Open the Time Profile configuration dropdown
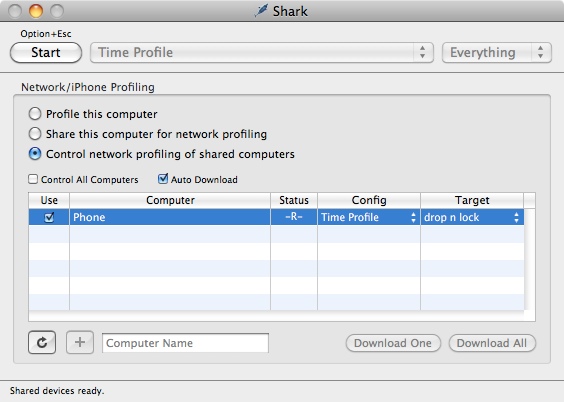This screenshot has width=564, height=402. (x=261, y=52)
